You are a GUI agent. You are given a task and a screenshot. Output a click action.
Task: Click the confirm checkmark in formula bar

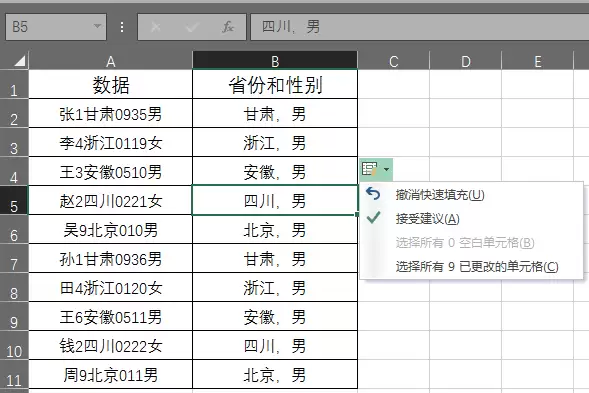(x=192, y=27)
